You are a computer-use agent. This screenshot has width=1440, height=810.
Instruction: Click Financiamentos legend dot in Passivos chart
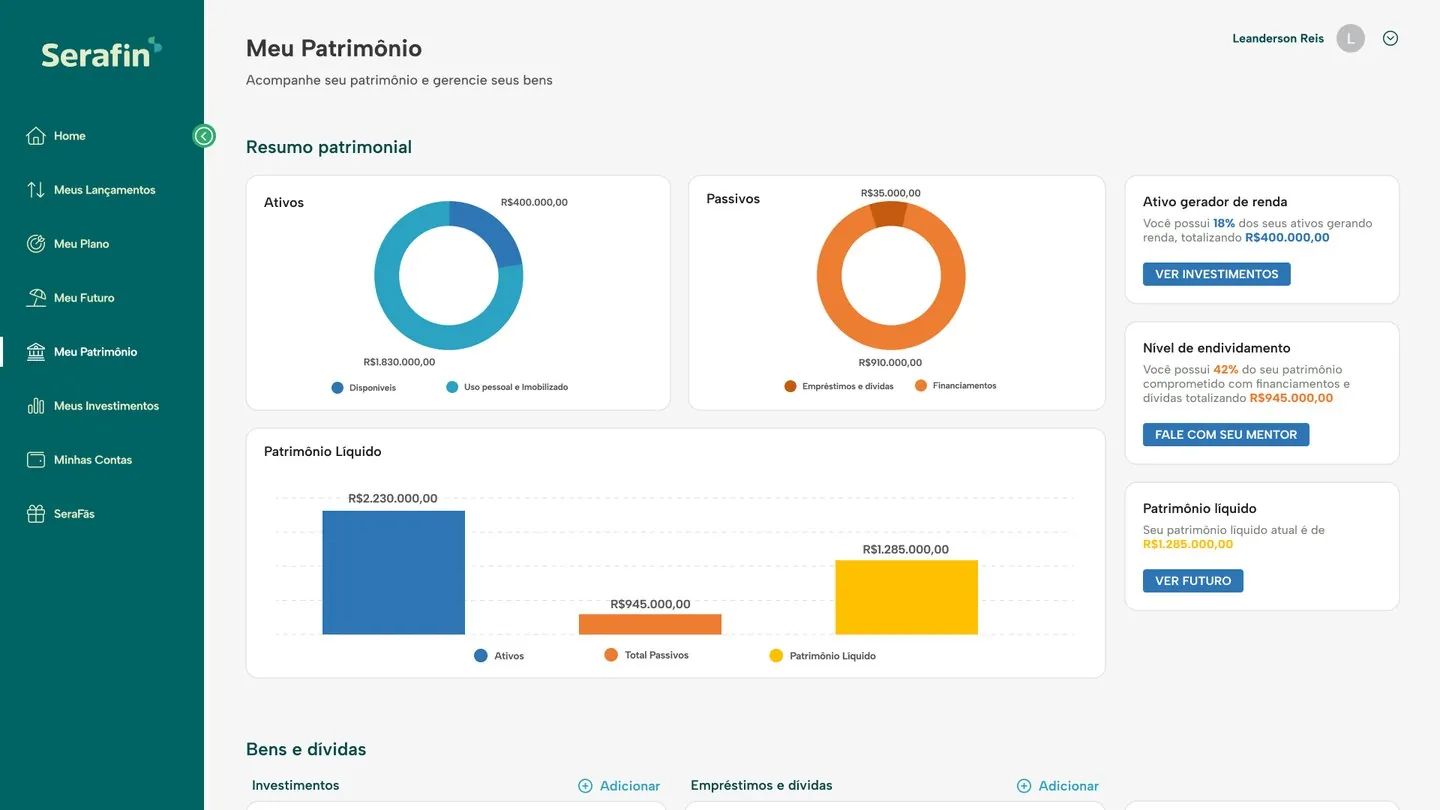tap(921, 385)
